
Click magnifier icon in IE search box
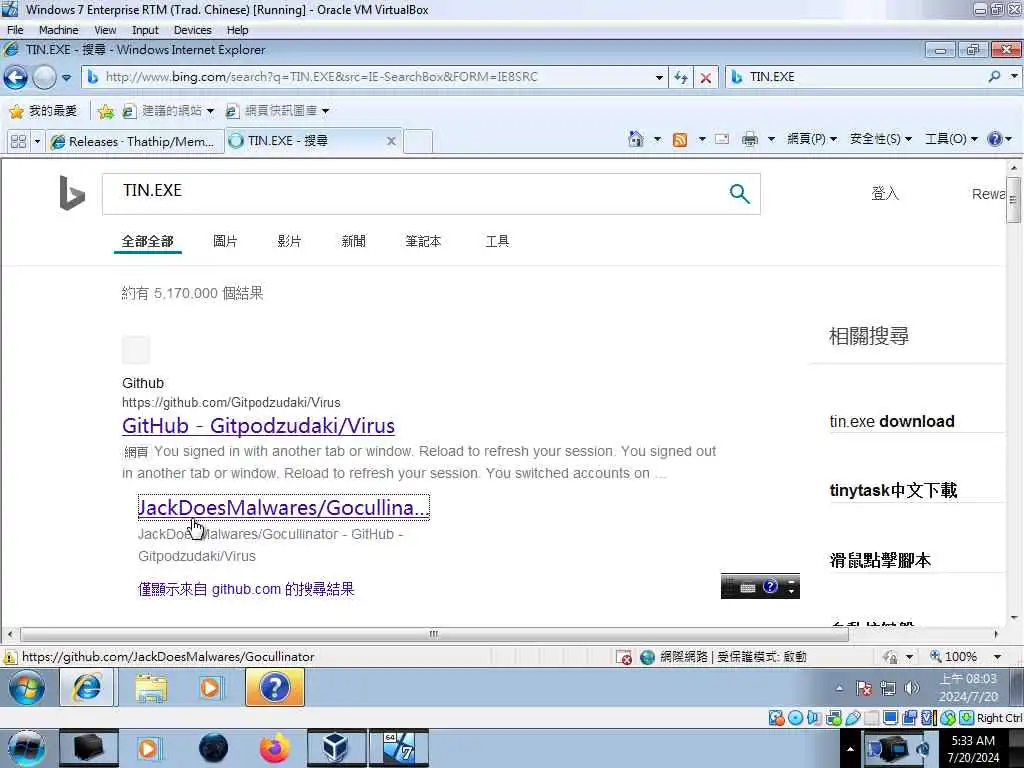(994, 77)
